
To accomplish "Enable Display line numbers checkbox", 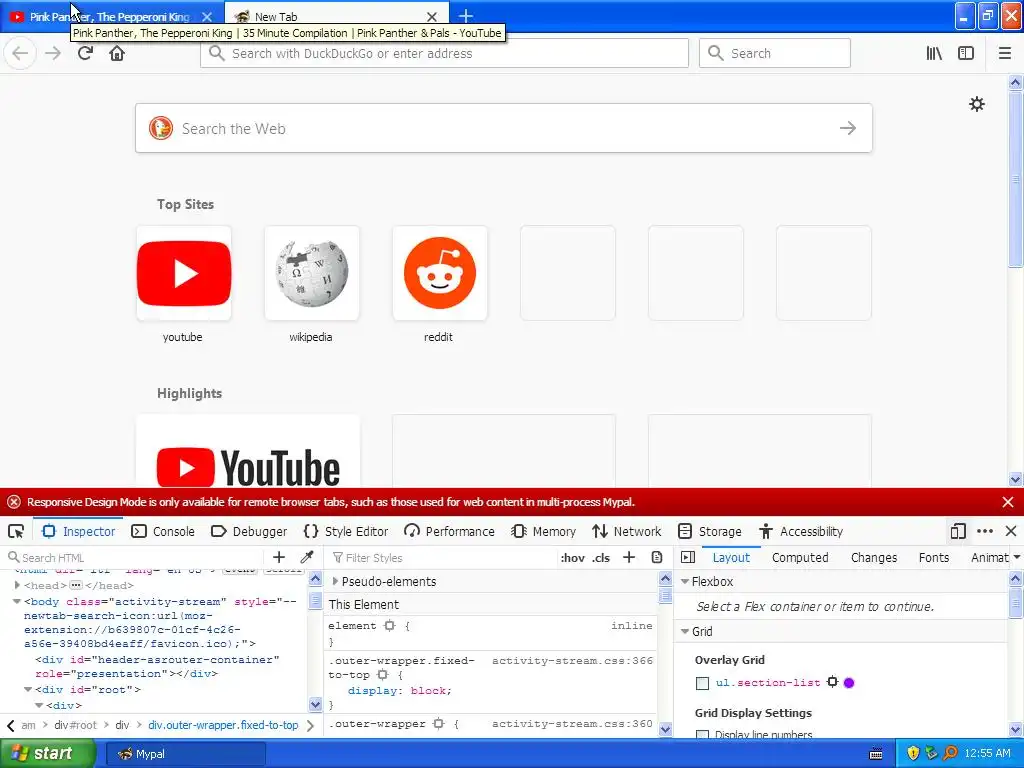I will 702,735.
